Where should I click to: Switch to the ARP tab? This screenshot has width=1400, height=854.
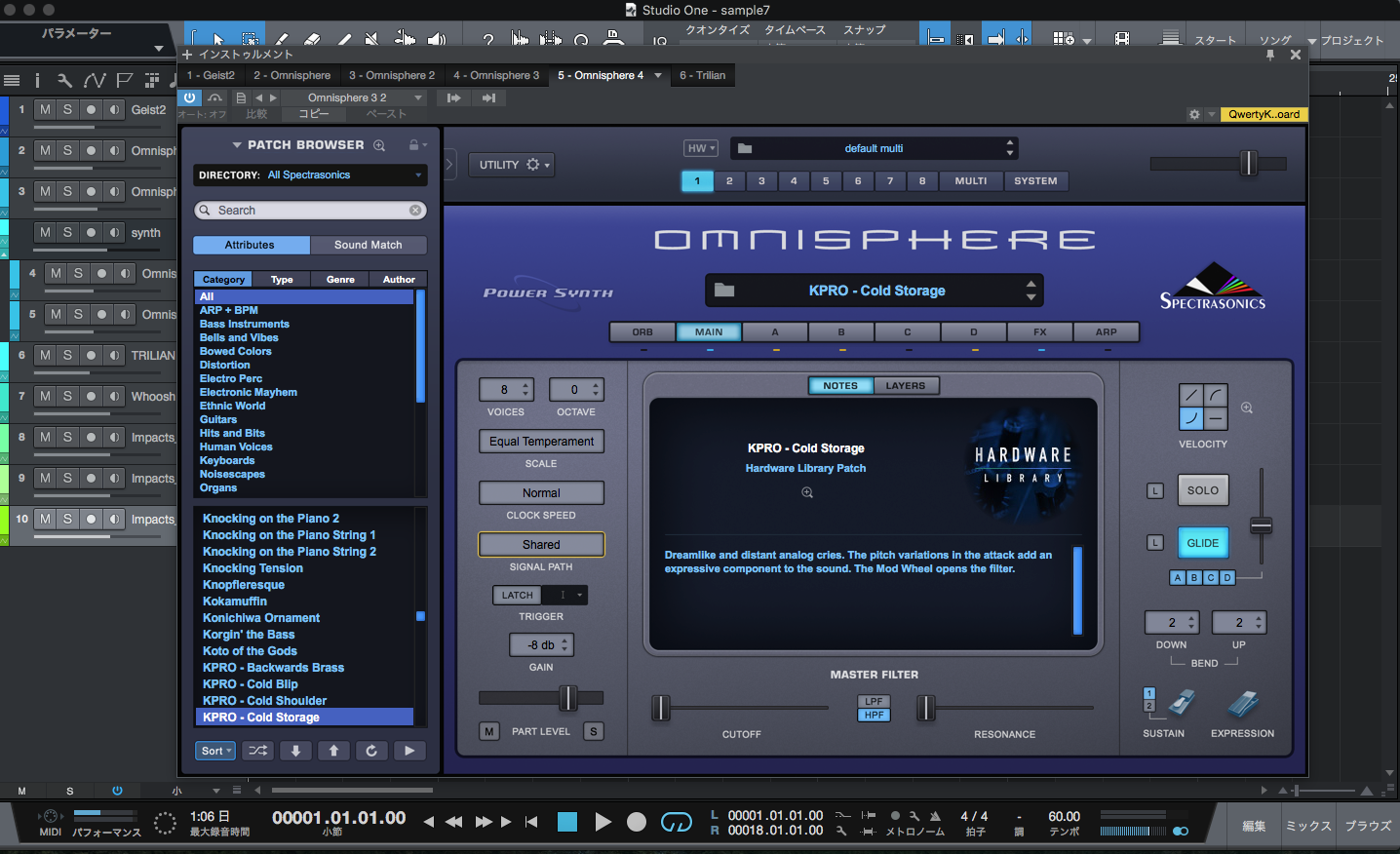[x=1107, y=332]
